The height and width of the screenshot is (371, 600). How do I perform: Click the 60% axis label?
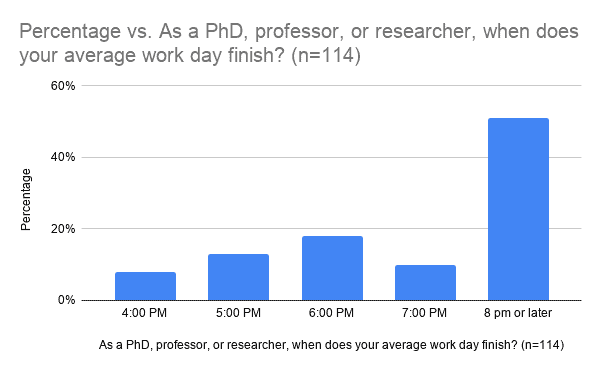pos(63,86)
